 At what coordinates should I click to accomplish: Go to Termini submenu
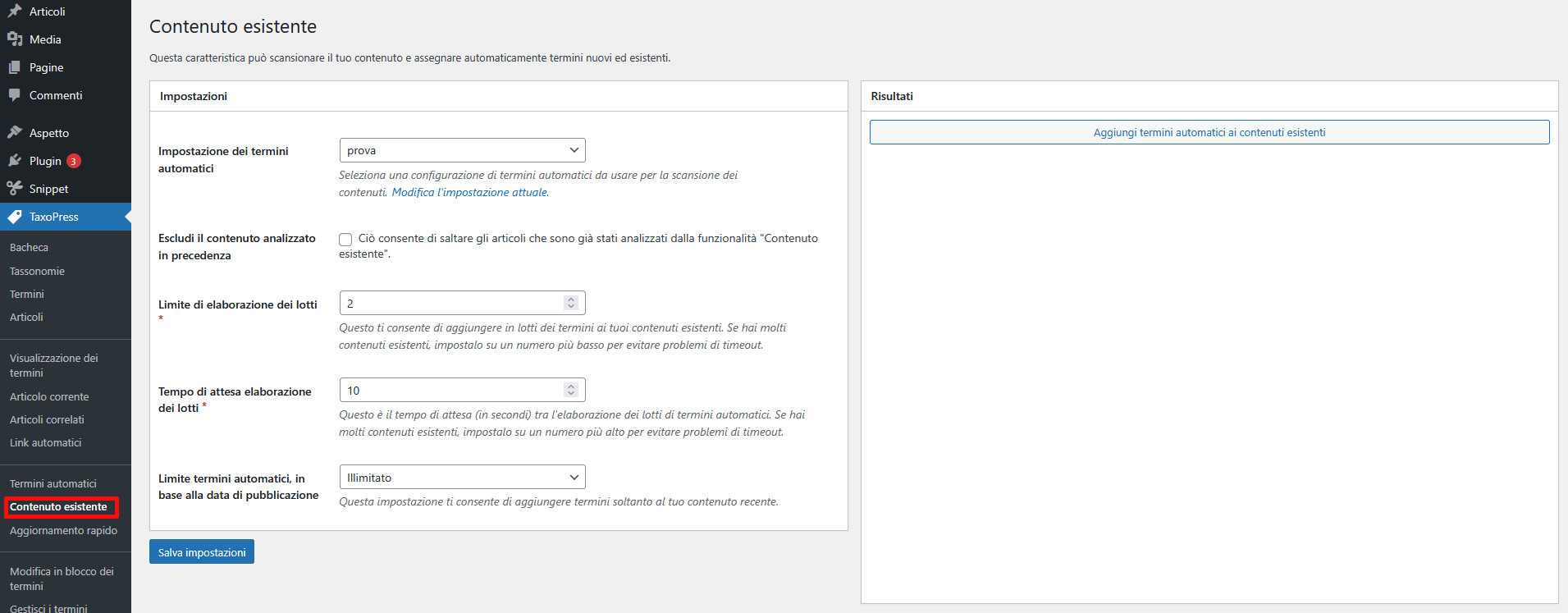pos(27,294)
